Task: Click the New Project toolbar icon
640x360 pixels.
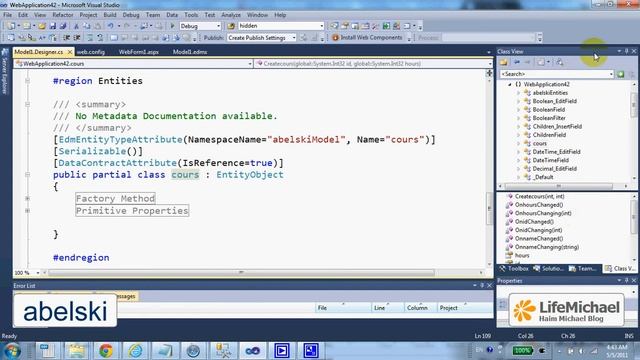Action: click(x=11, y=26)
